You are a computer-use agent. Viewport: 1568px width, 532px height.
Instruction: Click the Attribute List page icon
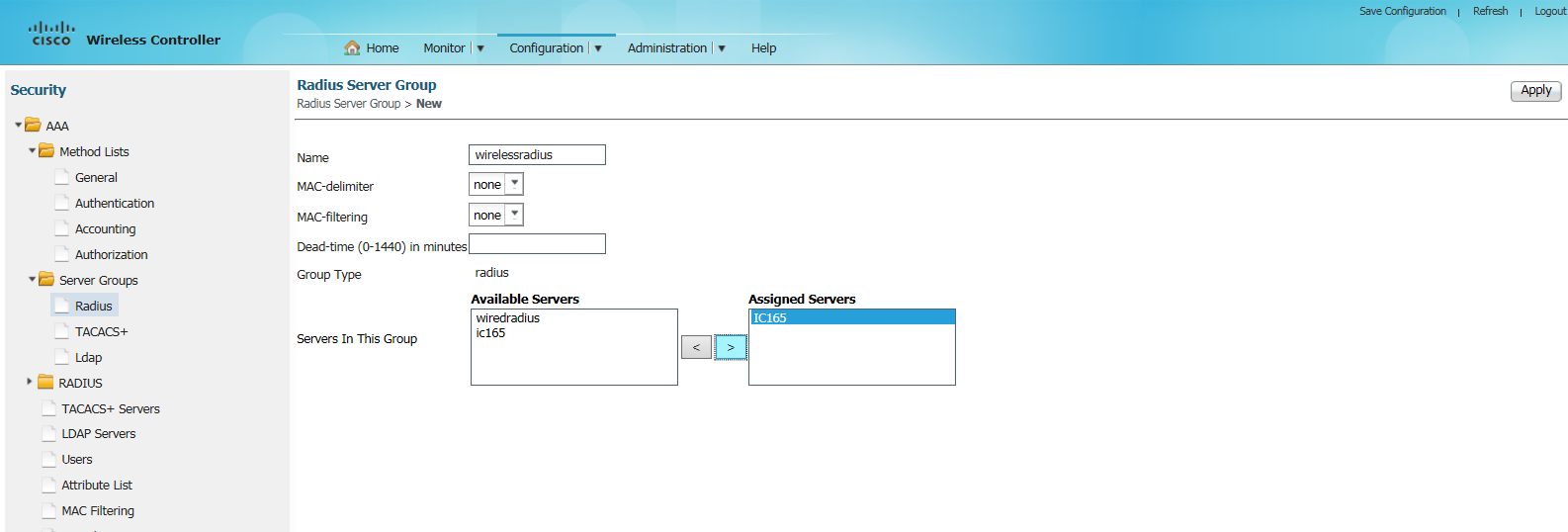click(x=49, y=485)
